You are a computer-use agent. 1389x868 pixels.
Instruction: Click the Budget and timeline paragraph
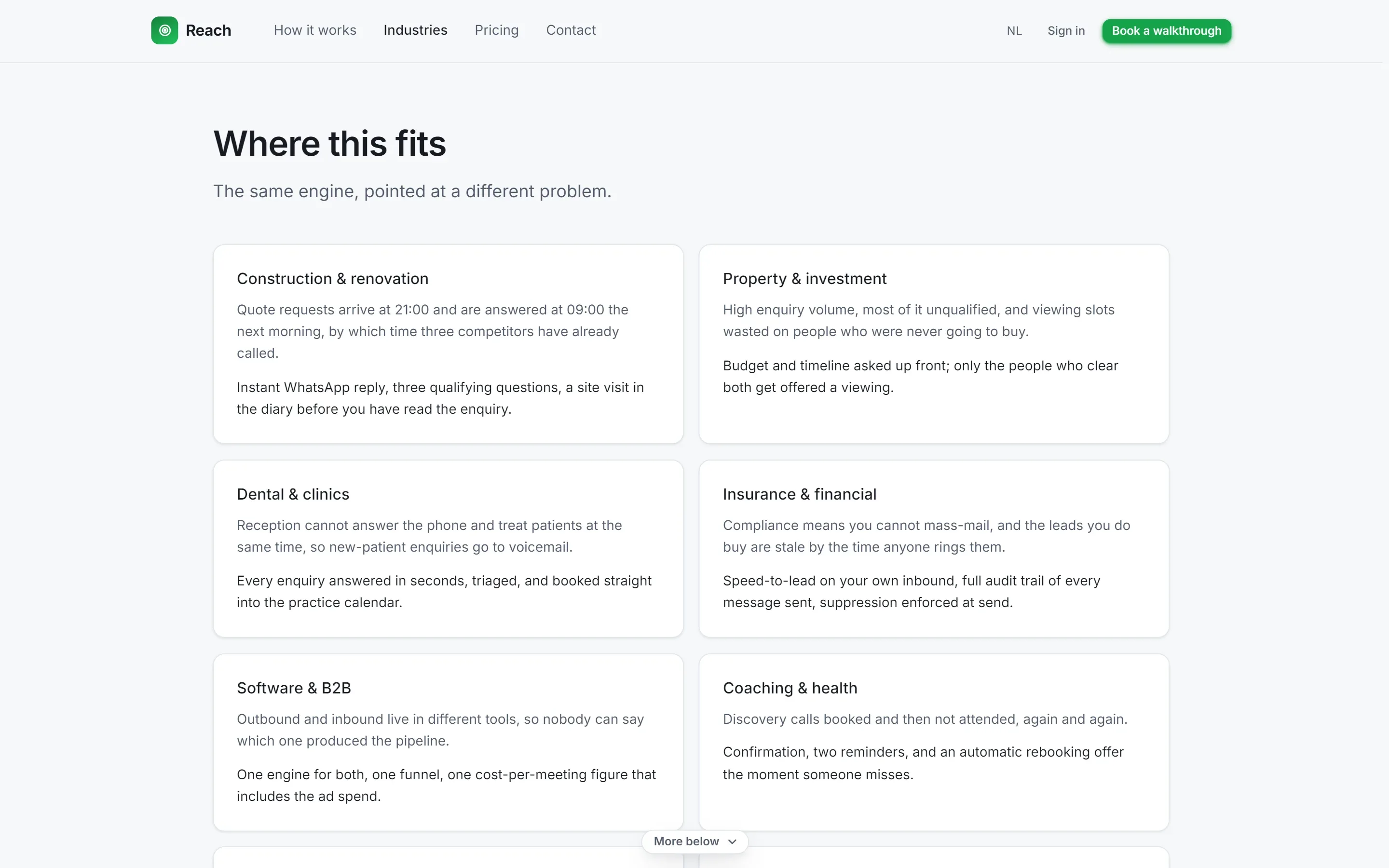(x=920, y=377)
